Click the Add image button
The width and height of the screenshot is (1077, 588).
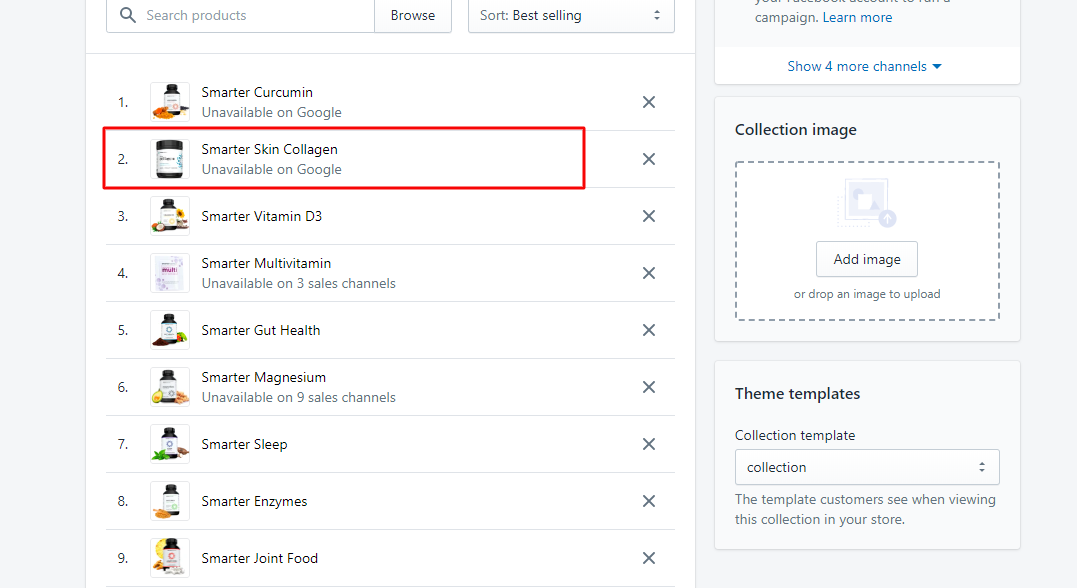[866, 259]
